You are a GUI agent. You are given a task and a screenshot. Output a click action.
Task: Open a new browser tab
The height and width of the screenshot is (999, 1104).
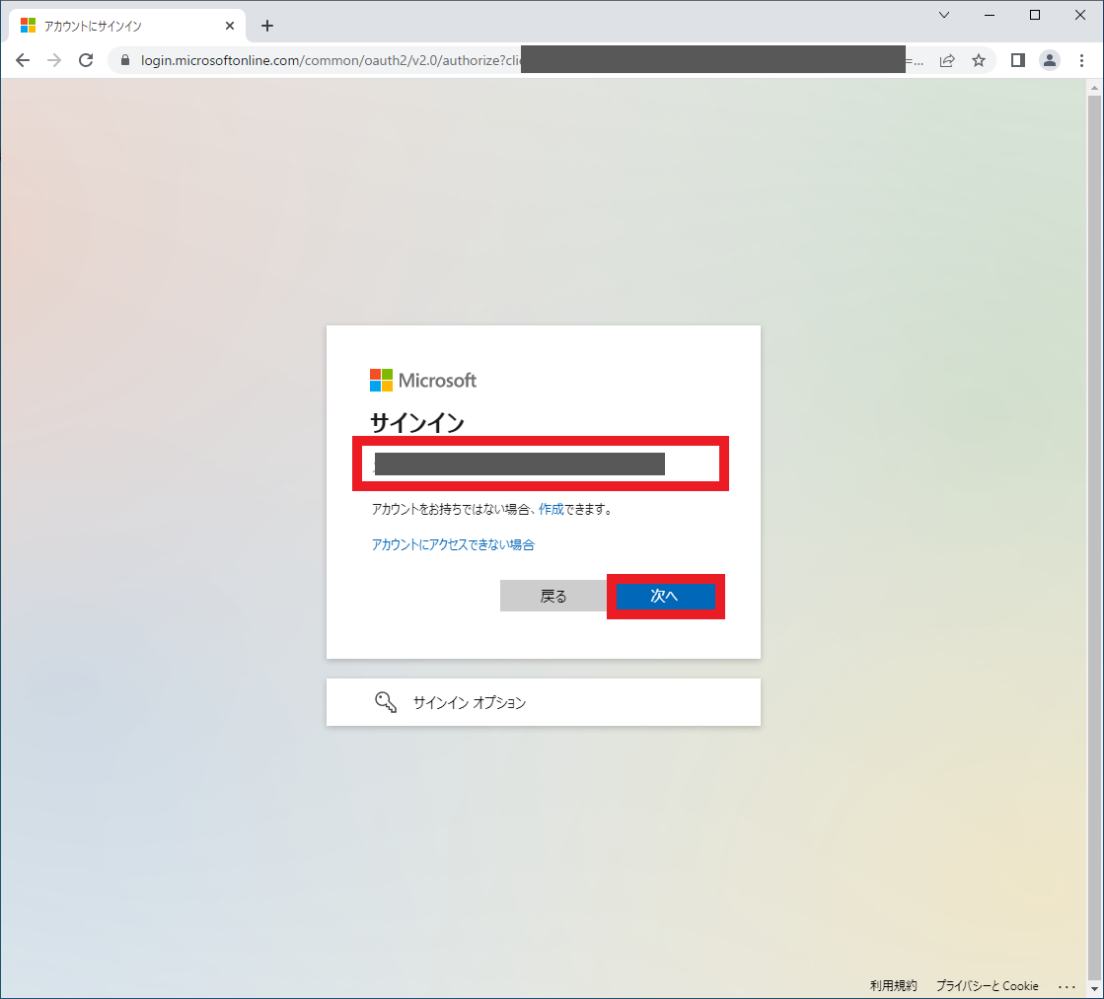pyautogui.click(x=267, y=26)
